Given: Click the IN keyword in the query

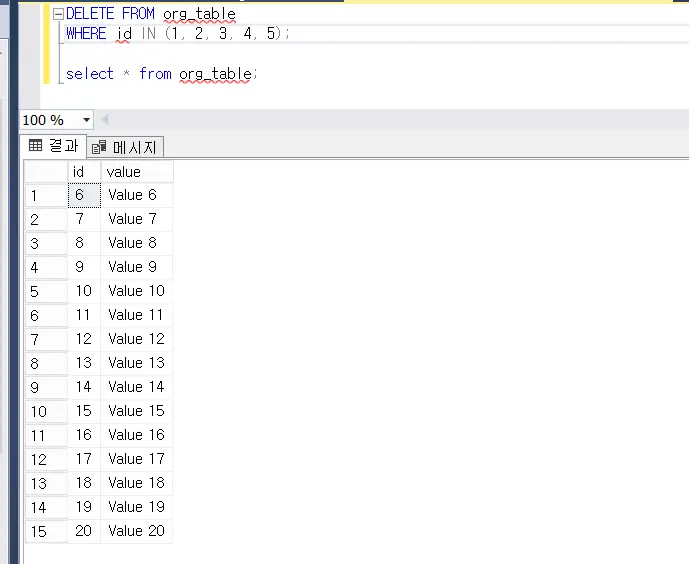Looking at the screenshot, I should 149,34.
